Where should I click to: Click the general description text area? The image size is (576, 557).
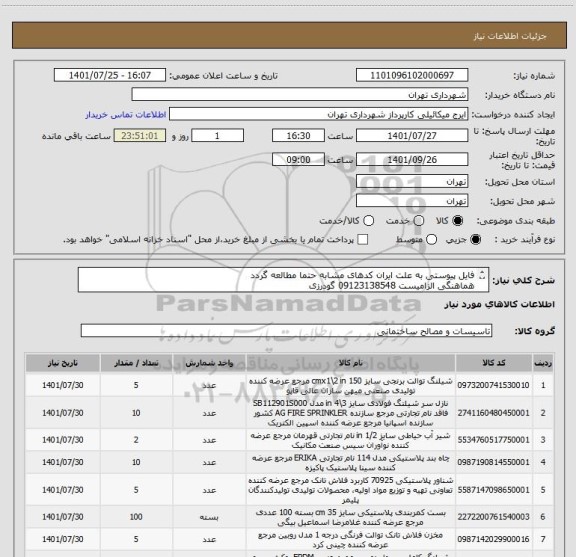283,280
